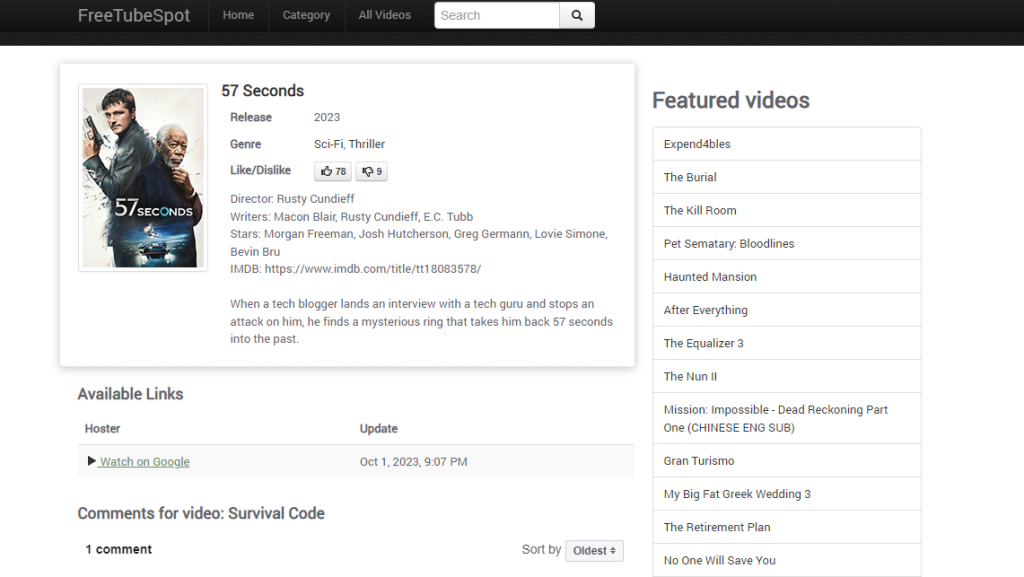Select Haunted Mansion in Featured videos
This screenshot has width=1024, height=577.
[x=787, y=277]
